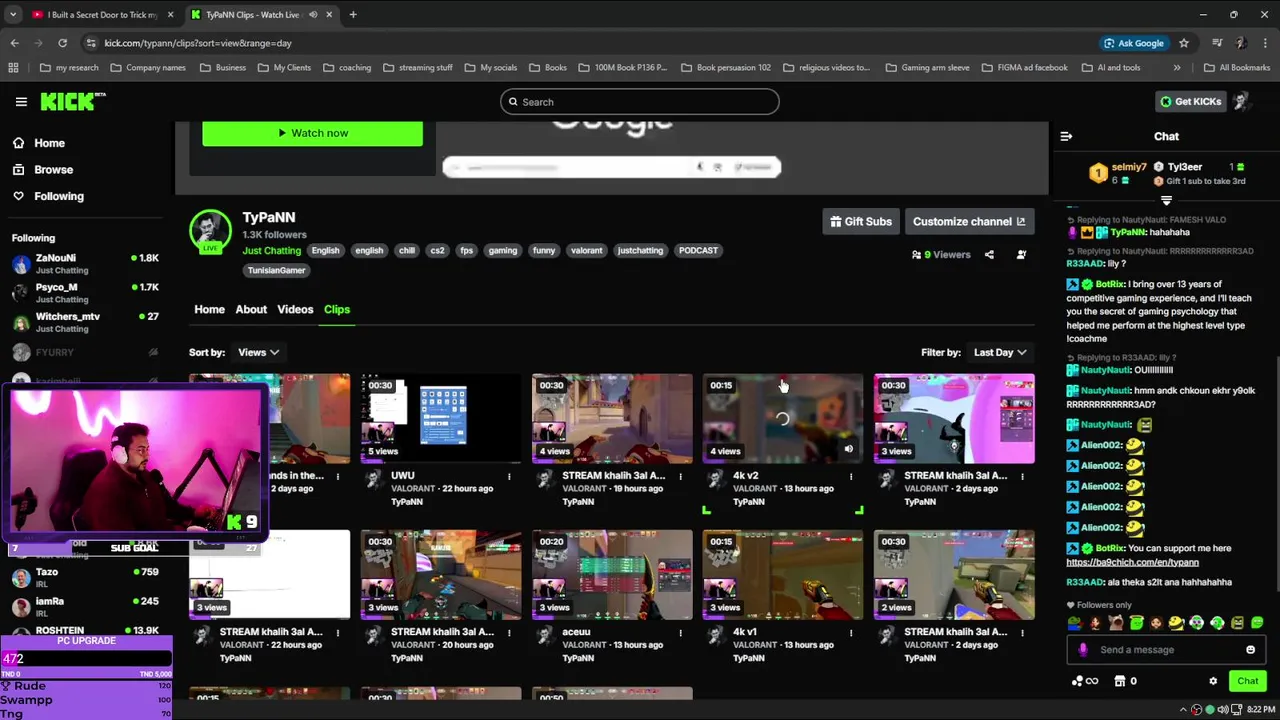Click the Just Chatting category link

point(271,251)
